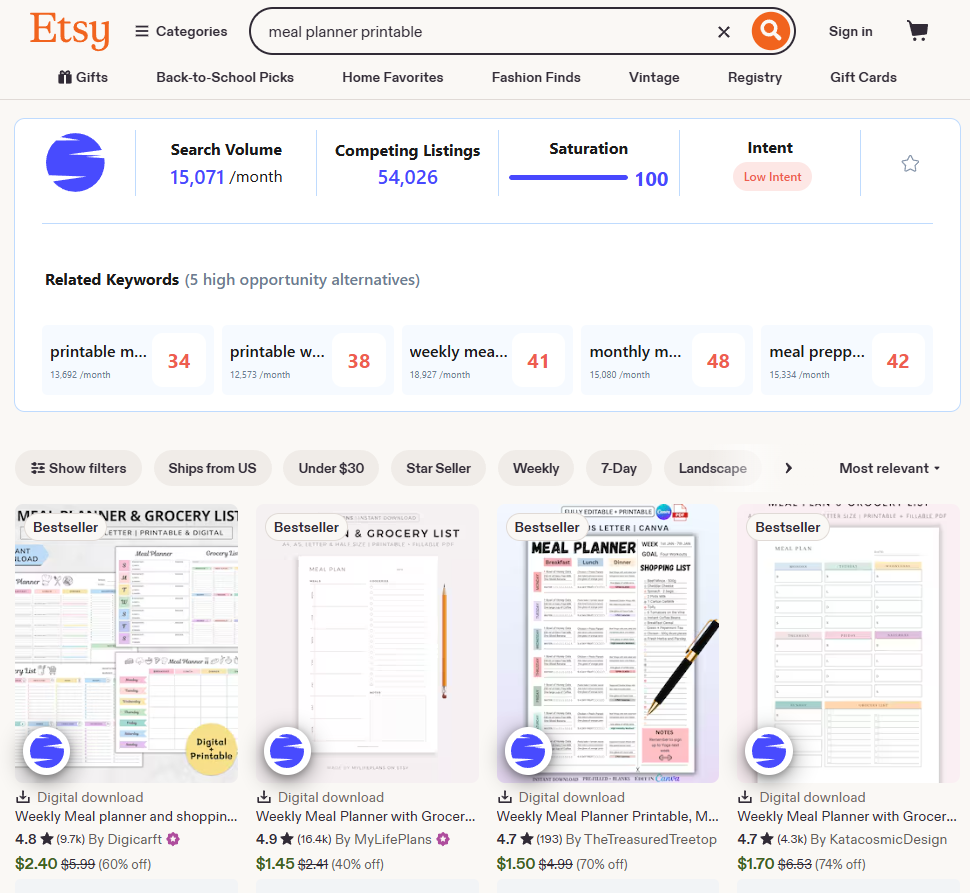Toggle the 7-Day filter chip
970x893 pixels.
click(x=619, y=468)
